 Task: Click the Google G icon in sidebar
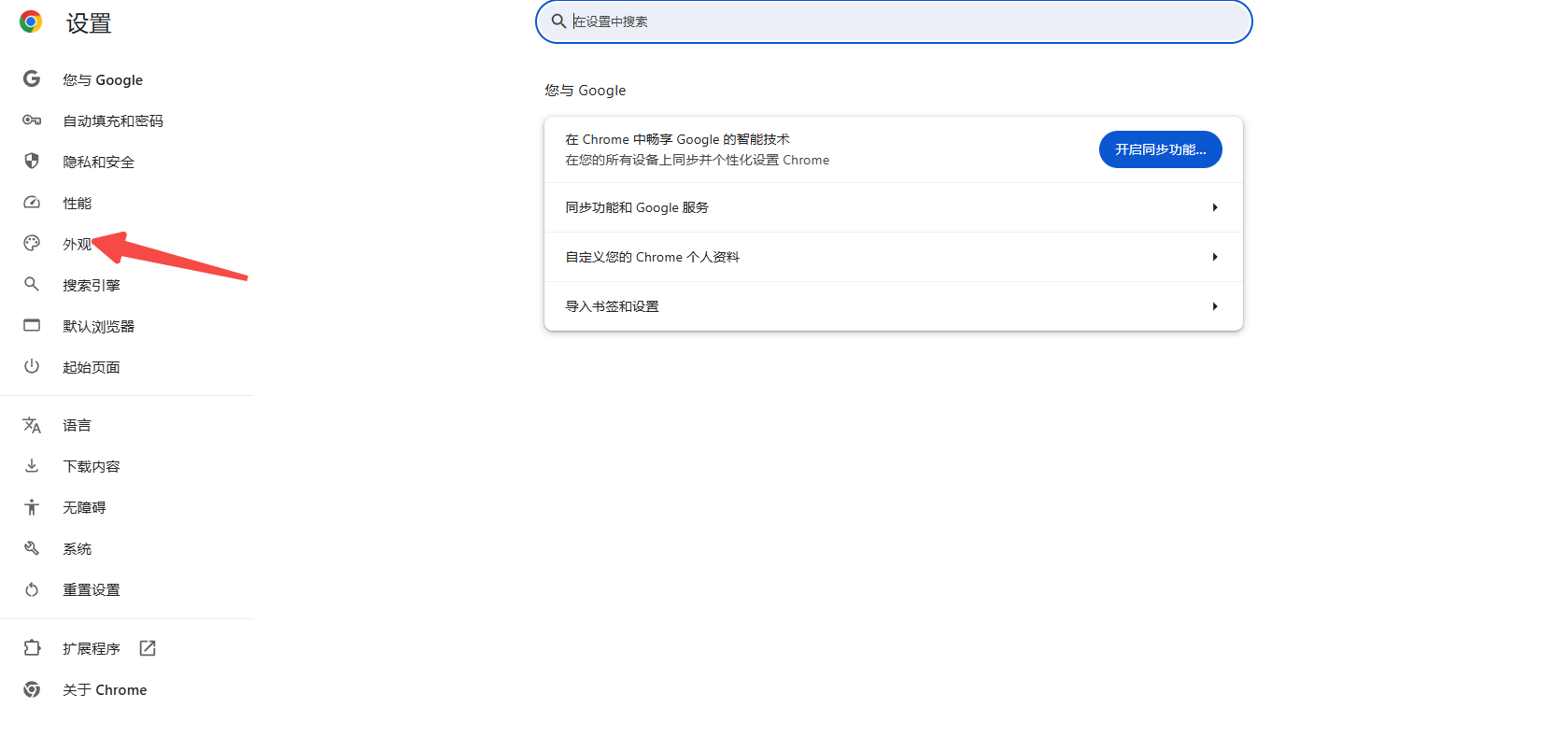32,79
